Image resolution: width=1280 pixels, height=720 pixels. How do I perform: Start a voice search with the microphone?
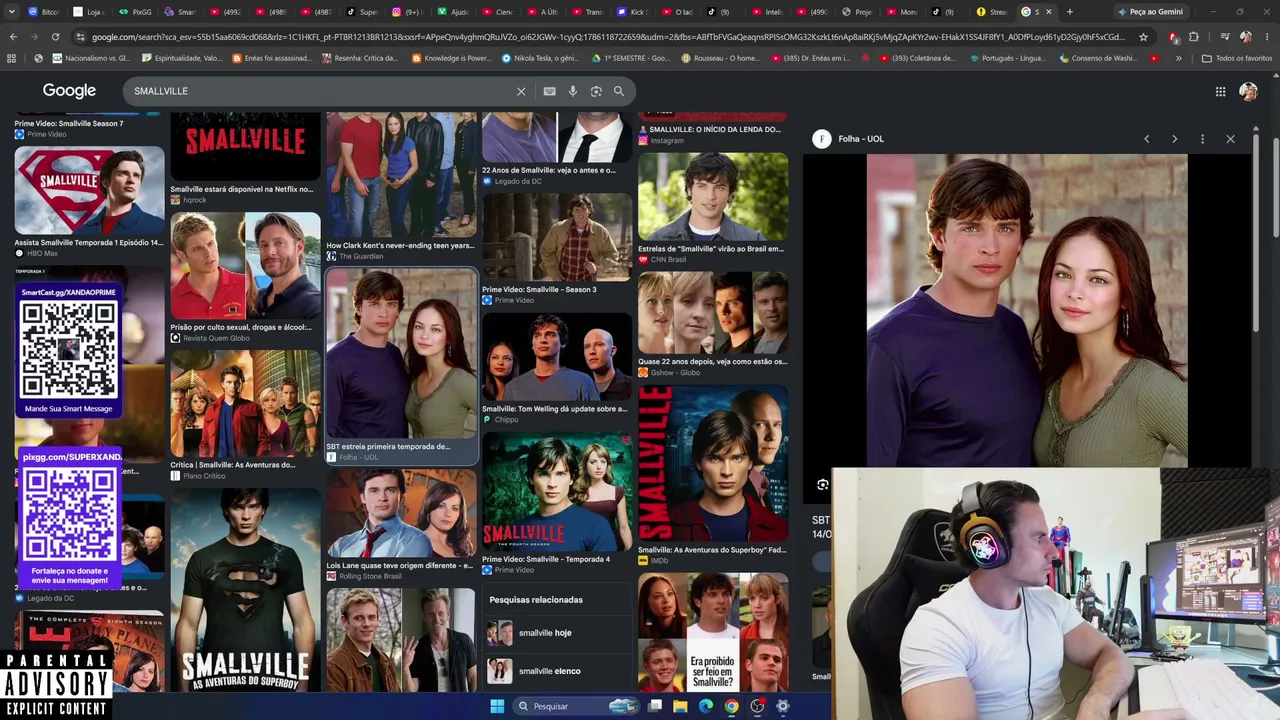click(573, 91)
